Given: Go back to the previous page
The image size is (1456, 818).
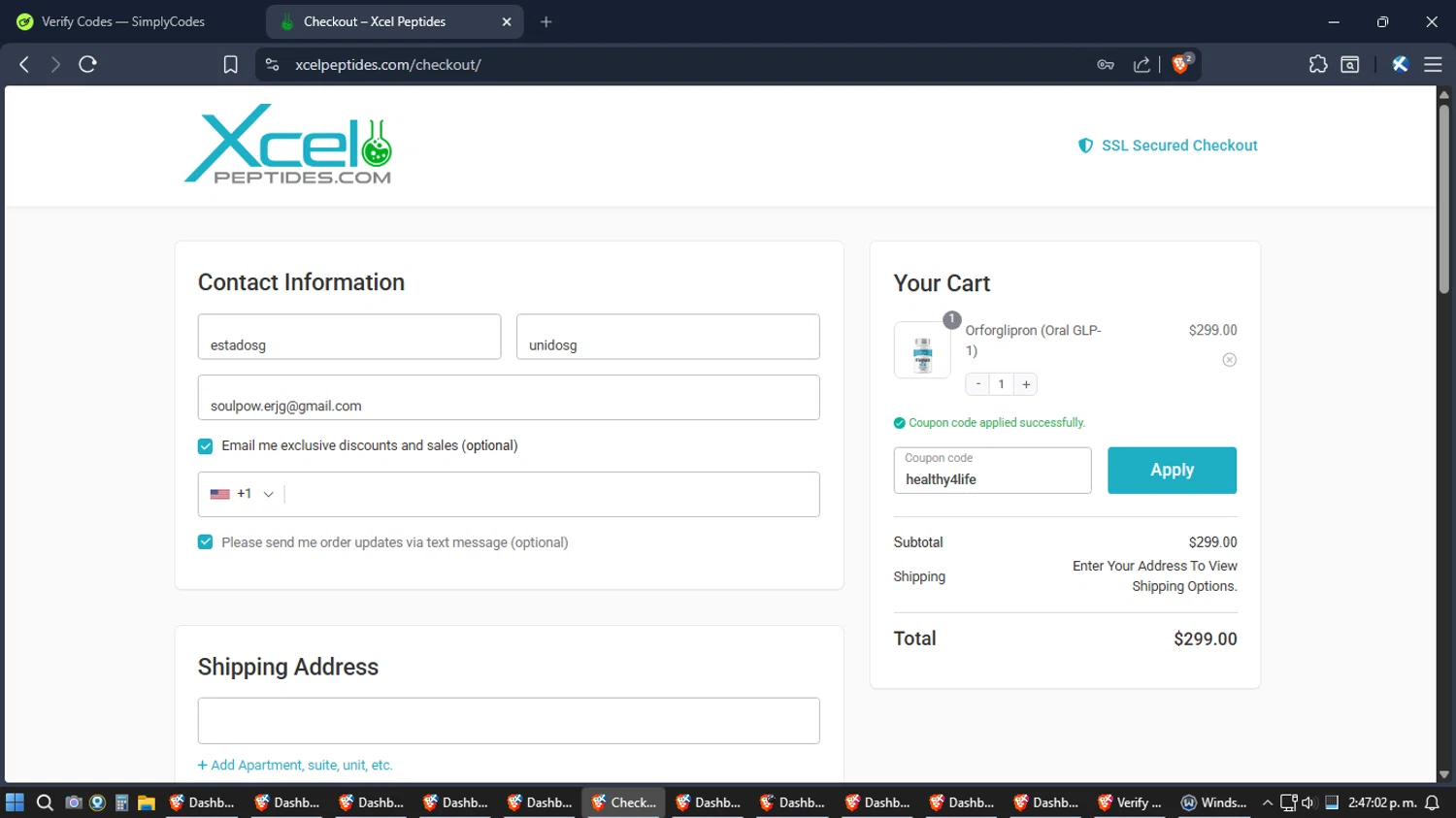Looking at the screenshot, I should [24, 64].
